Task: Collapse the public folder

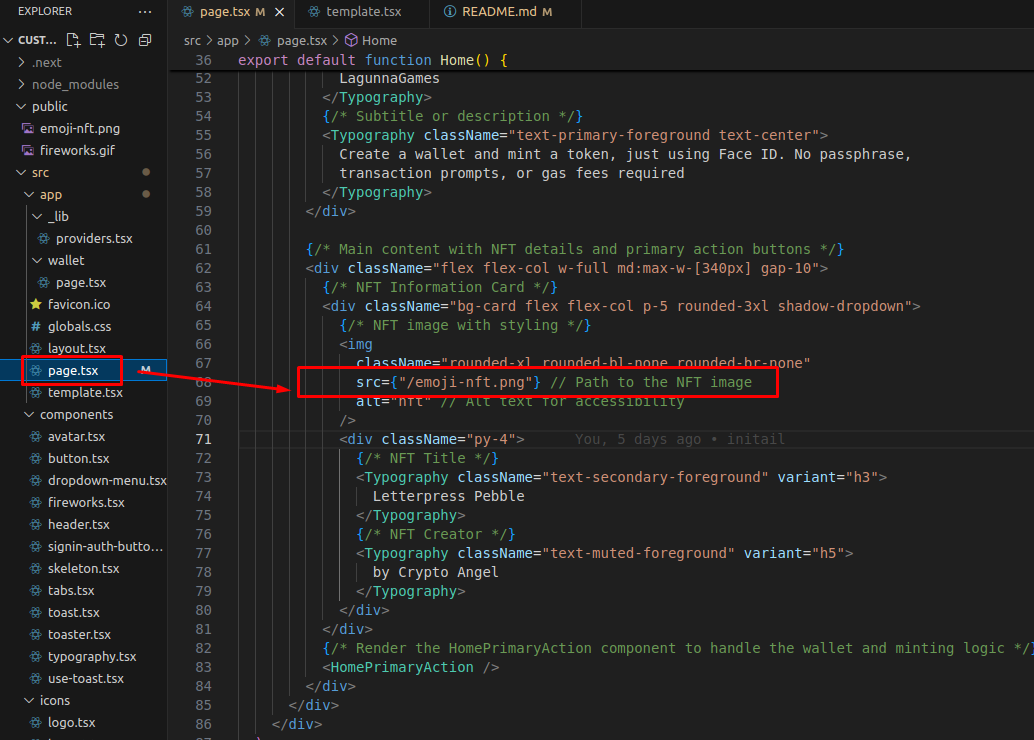Action: (83, 106)
